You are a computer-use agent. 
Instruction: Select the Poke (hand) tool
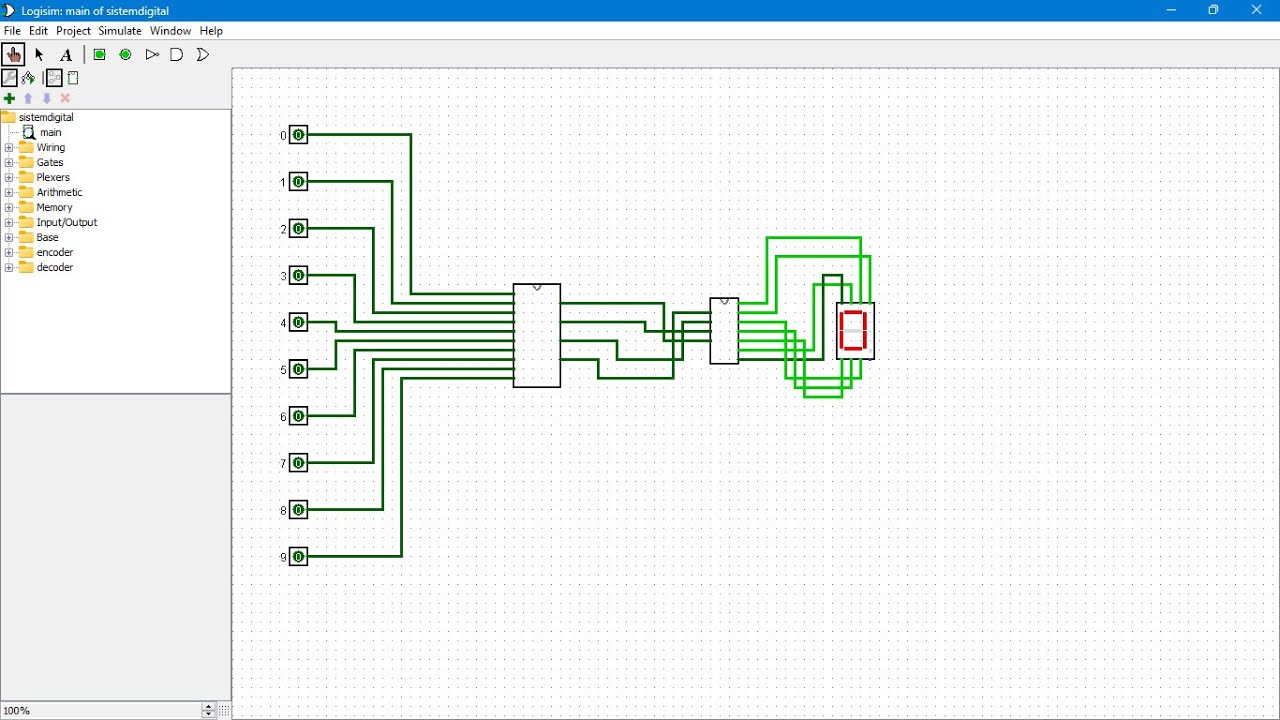[x=13, y=54]
